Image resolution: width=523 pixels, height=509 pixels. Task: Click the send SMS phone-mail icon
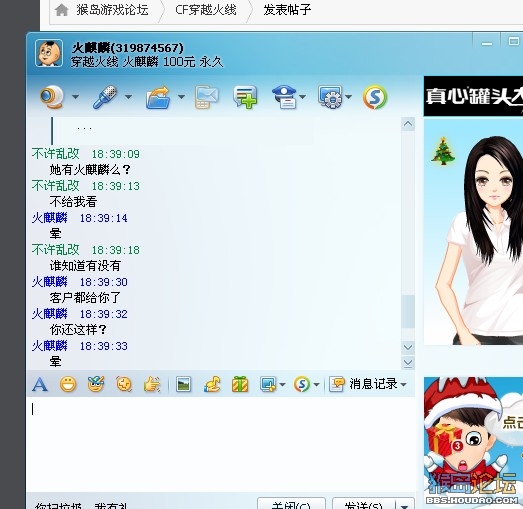coord(206,97)
